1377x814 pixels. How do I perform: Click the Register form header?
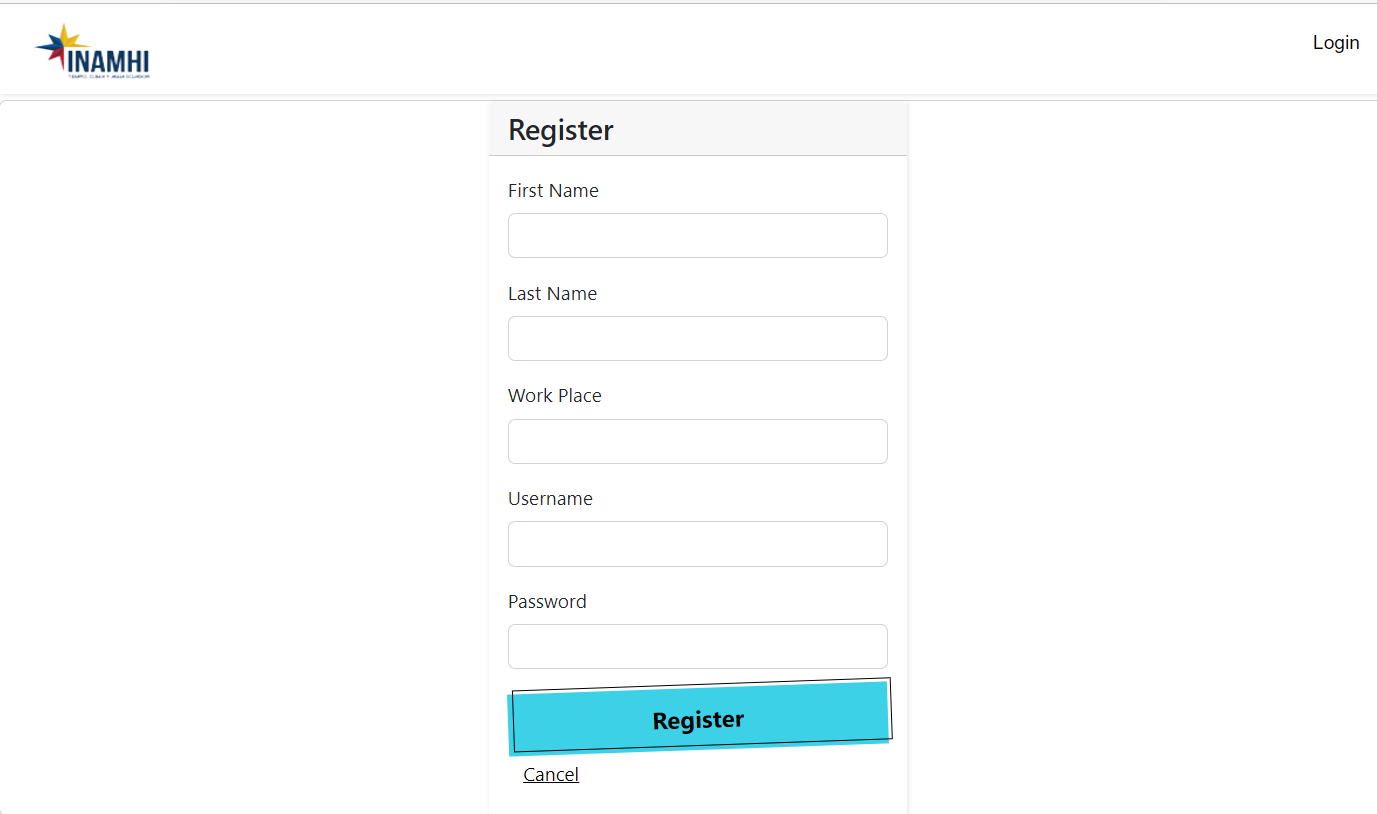click(560, 129)
